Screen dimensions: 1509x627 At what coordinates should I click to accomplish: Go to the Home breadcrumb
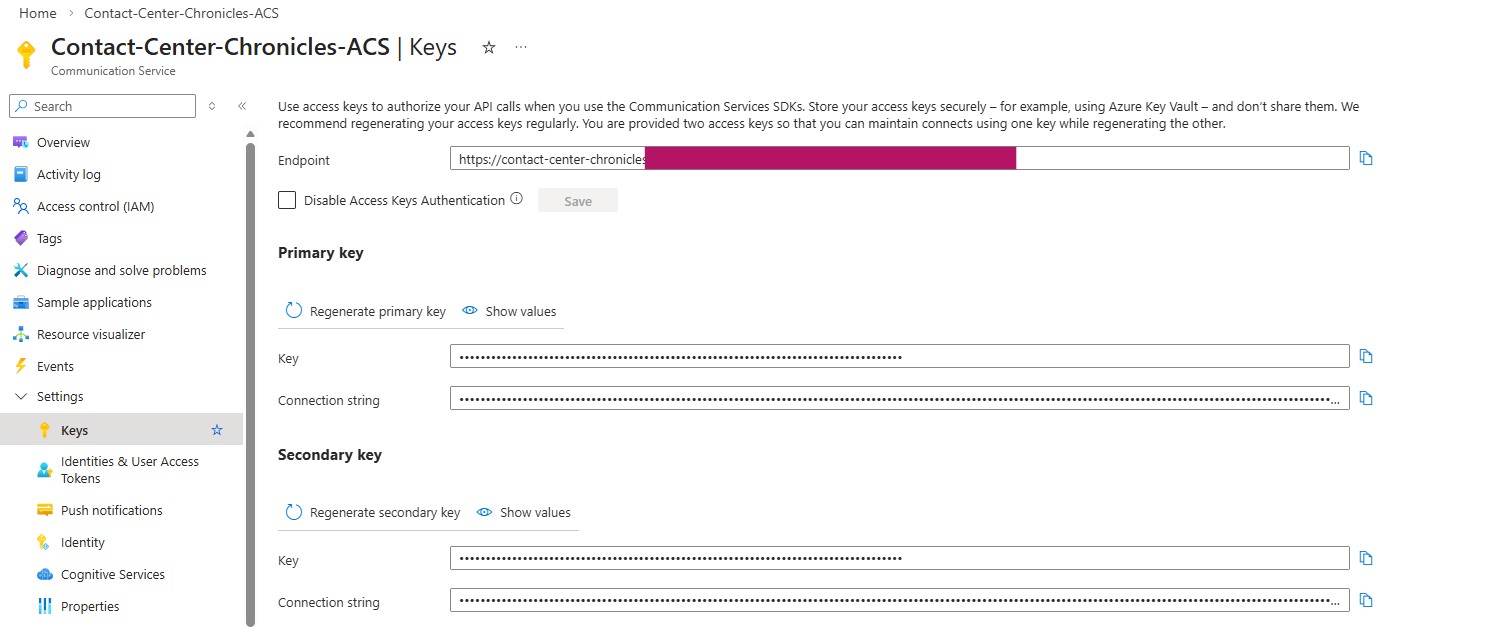[x=38, y=13]
